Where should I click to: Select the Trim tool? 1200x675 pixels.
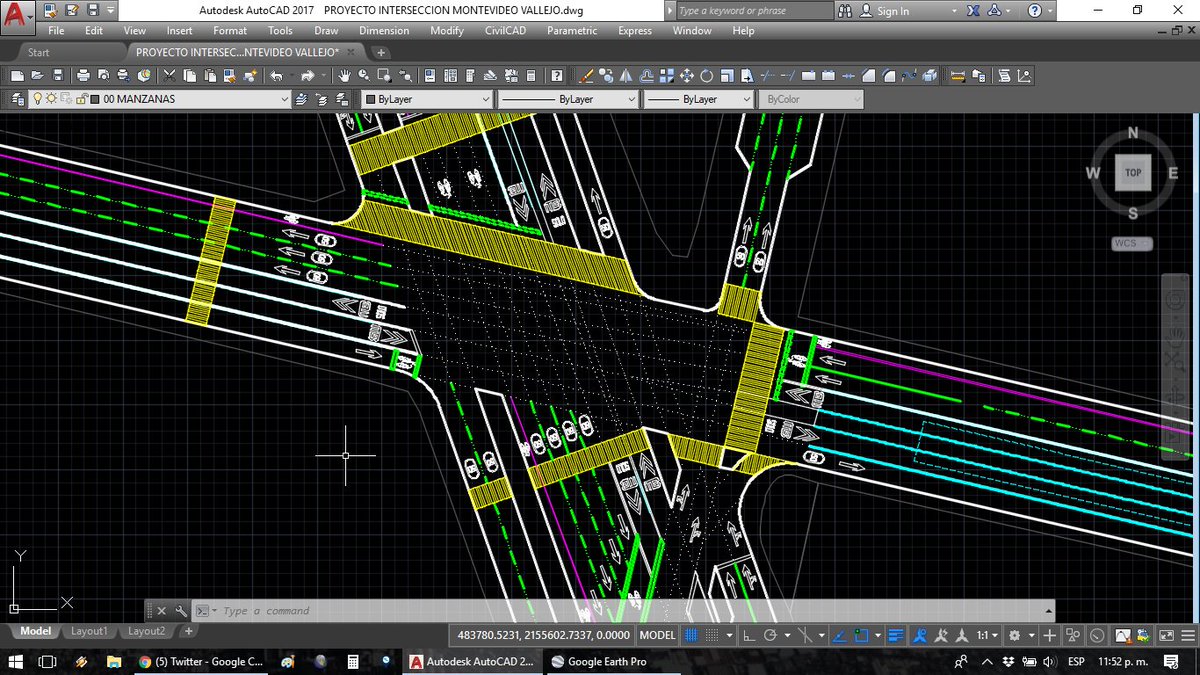pyautogui.click(x=767, y=75)
